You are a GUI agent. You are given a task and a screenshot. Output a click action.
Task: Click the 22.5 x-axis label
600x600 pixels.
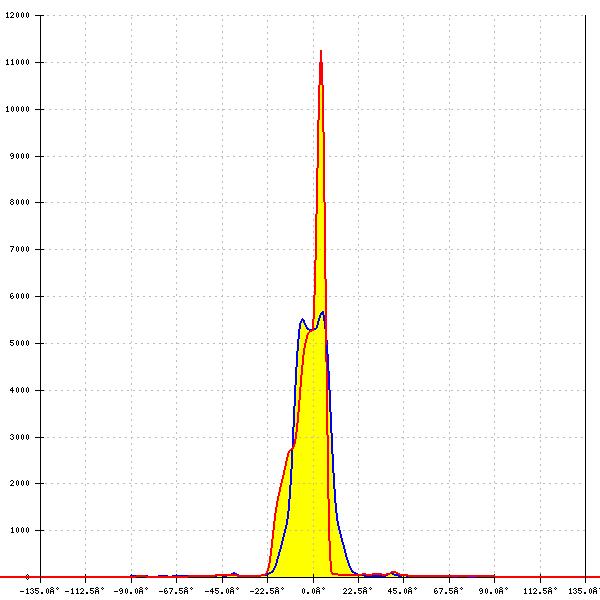tap(357, 591)
